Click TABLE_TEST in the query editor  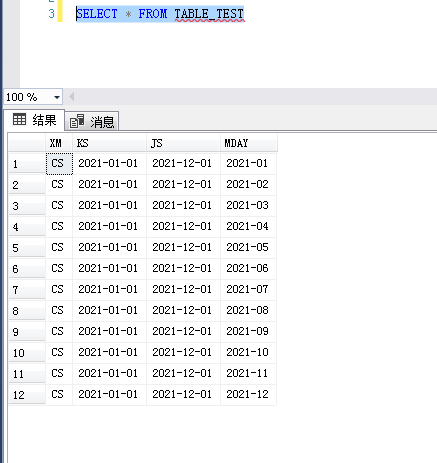(209, 14)
